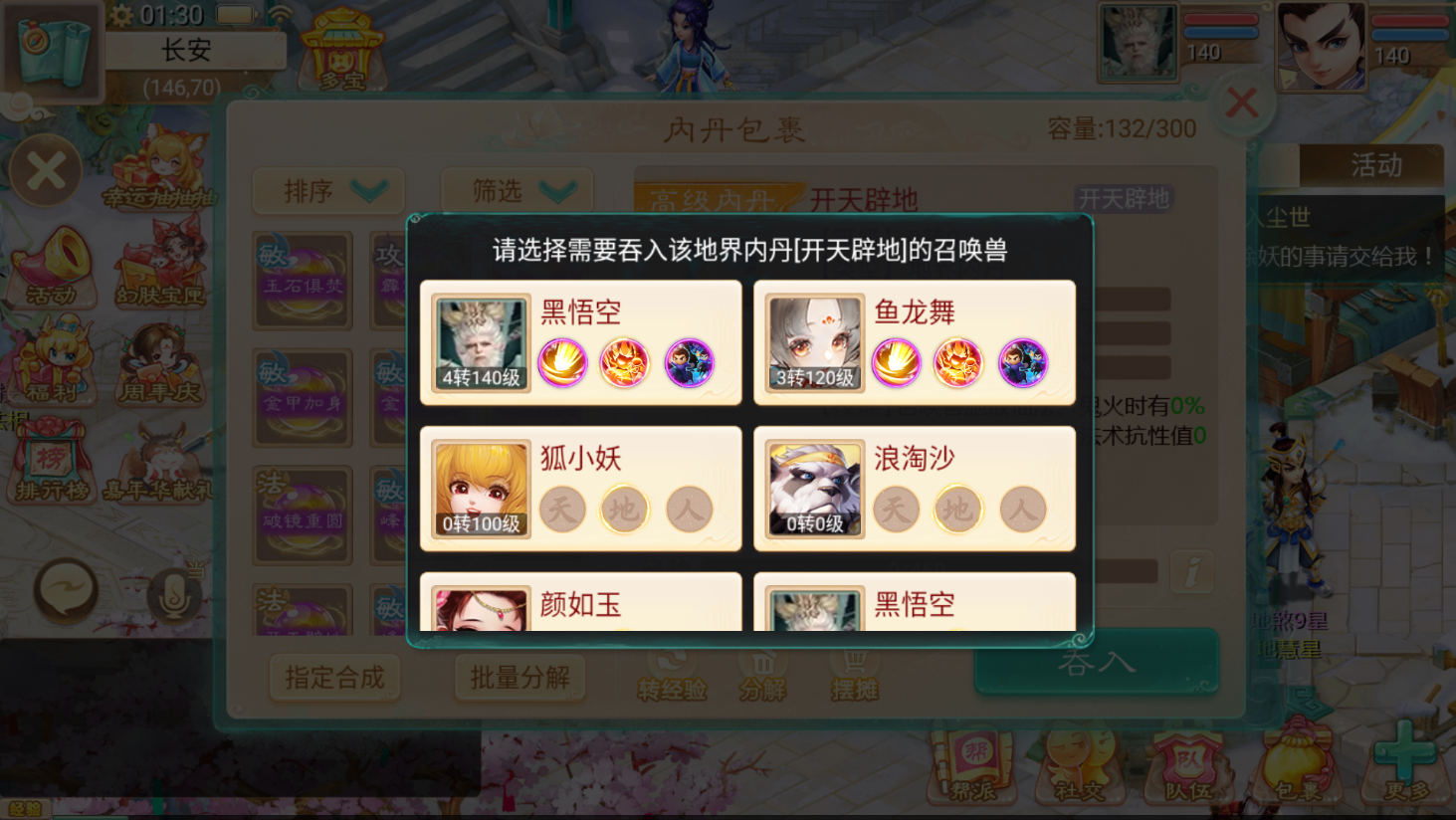Click the 批量分解 button
This screenshot has height=820, width=1456.
click(520, 678)
